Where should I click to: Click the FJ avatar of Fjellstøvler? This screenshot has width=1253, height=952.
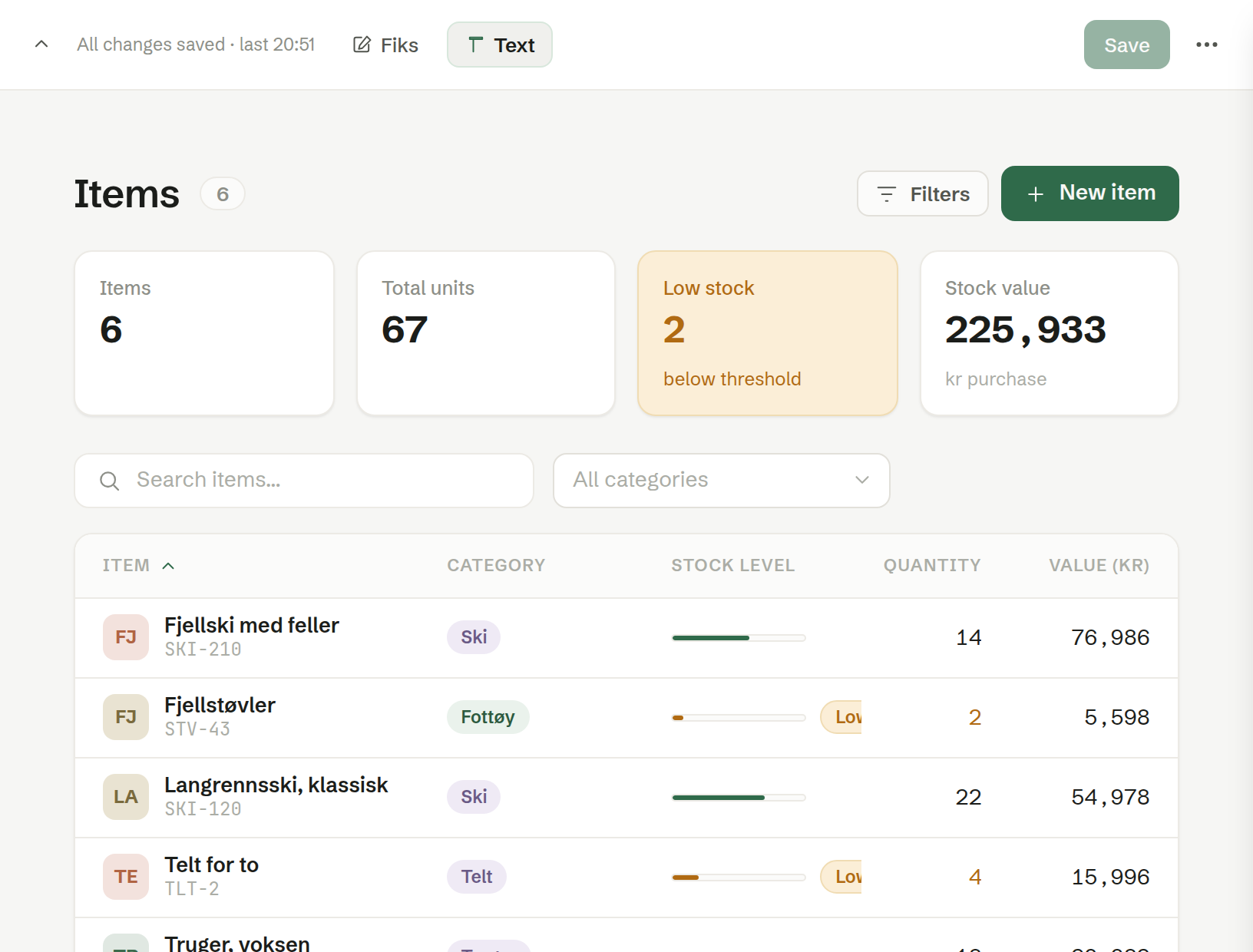[x=126, y=717]
